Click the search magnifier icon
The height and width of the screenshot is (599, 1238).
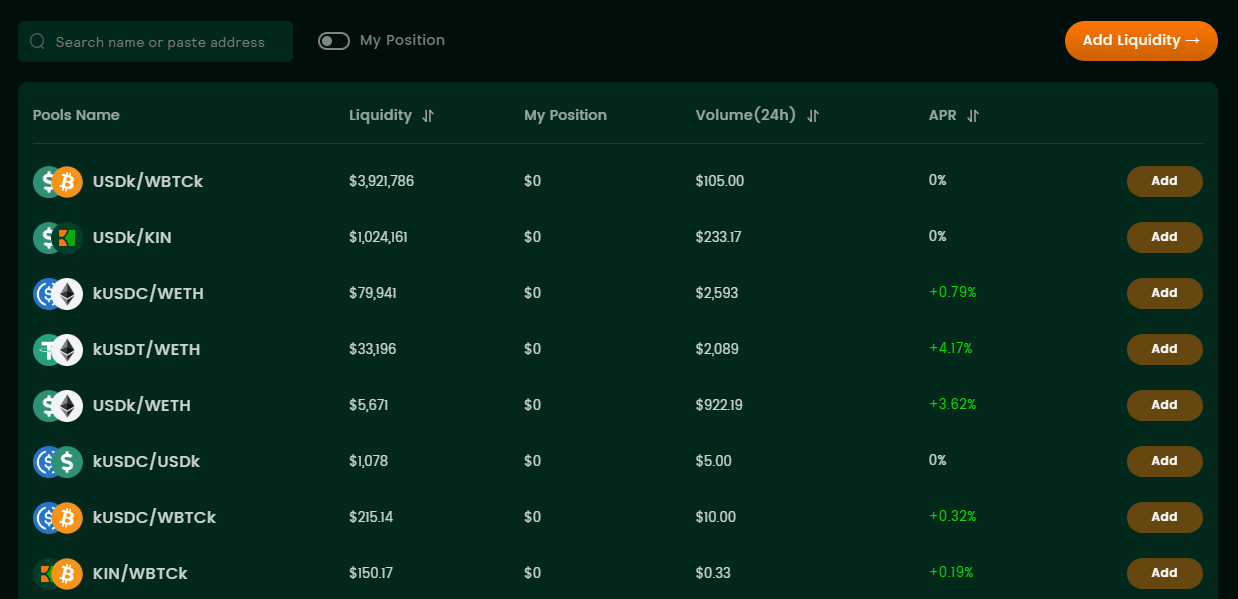click(38, 42)
